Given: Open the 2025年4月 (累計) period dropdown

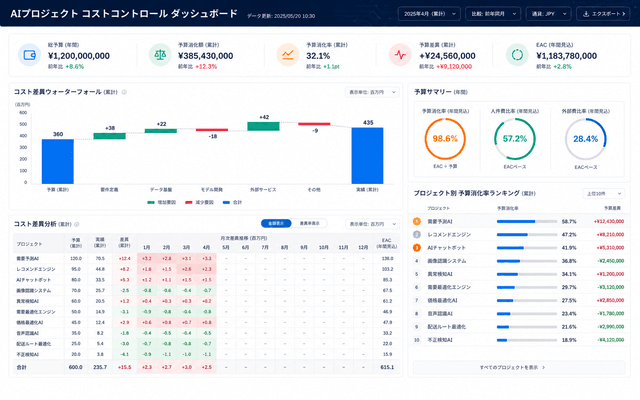Looking at the screenshot, I should [x=429, y=14].
